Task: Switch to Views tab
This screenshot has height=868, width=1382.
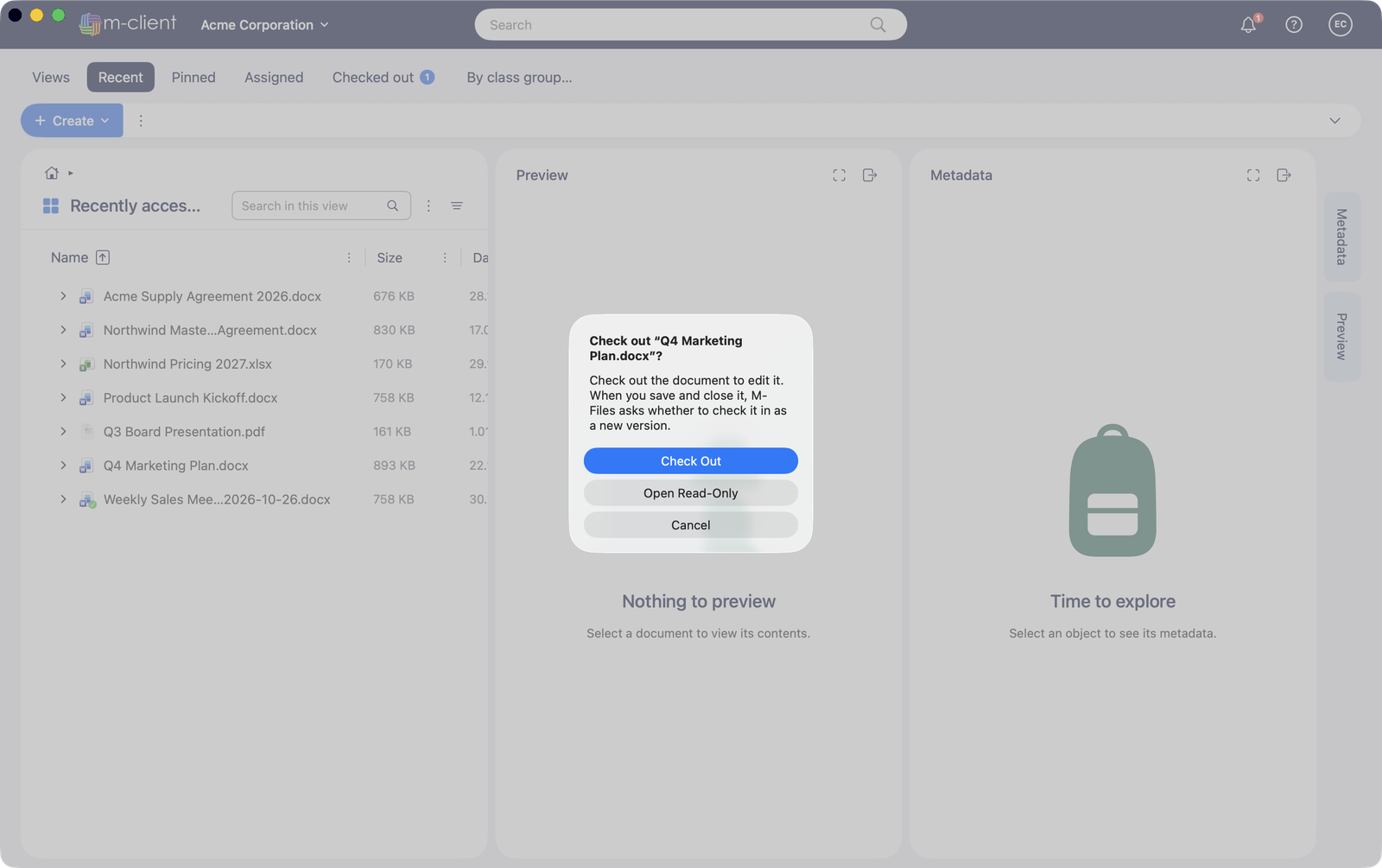Action: (51, 77)
